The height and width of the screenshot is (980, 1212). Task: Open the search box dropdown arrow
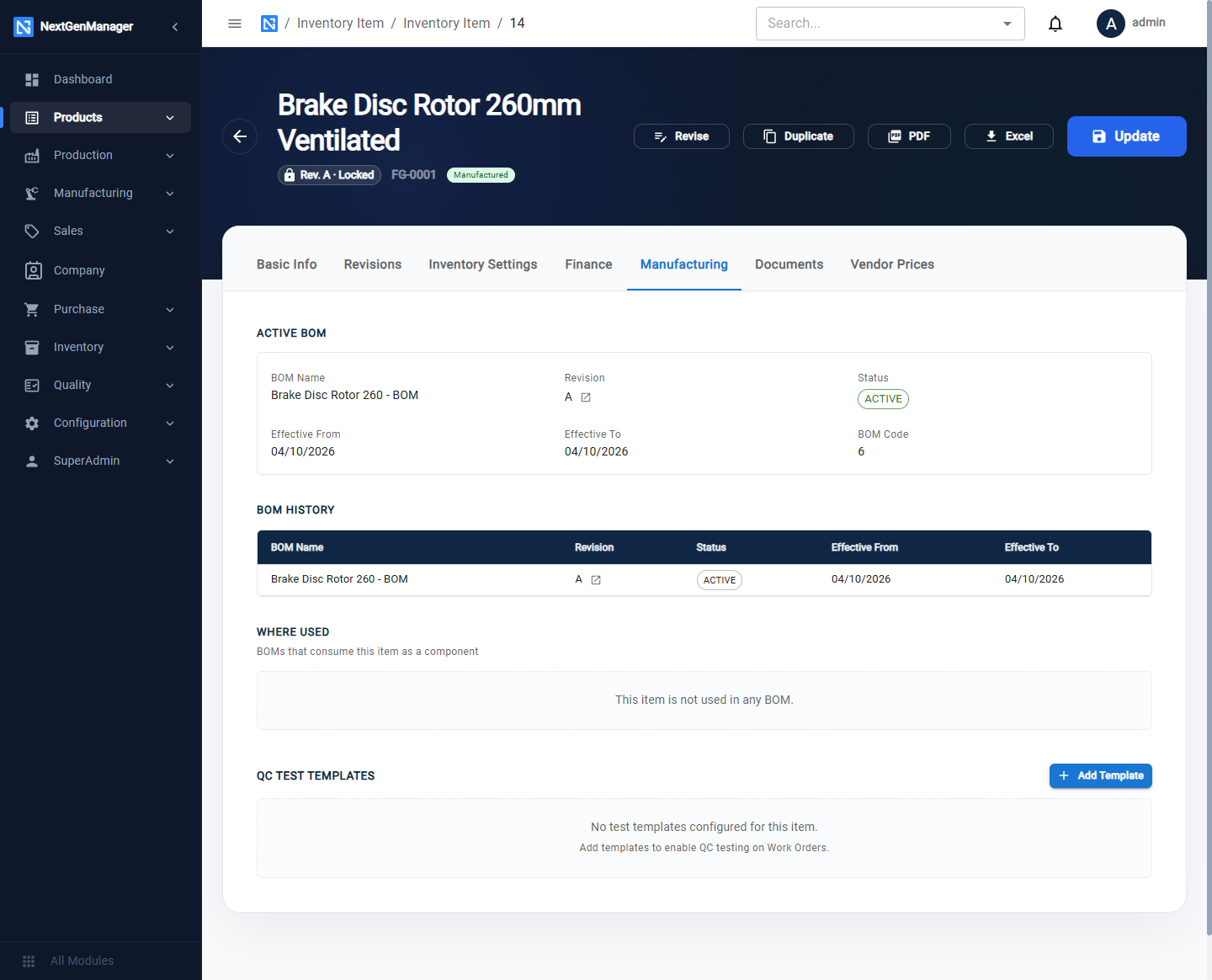pyautogui.click(x=1007, y=24)
